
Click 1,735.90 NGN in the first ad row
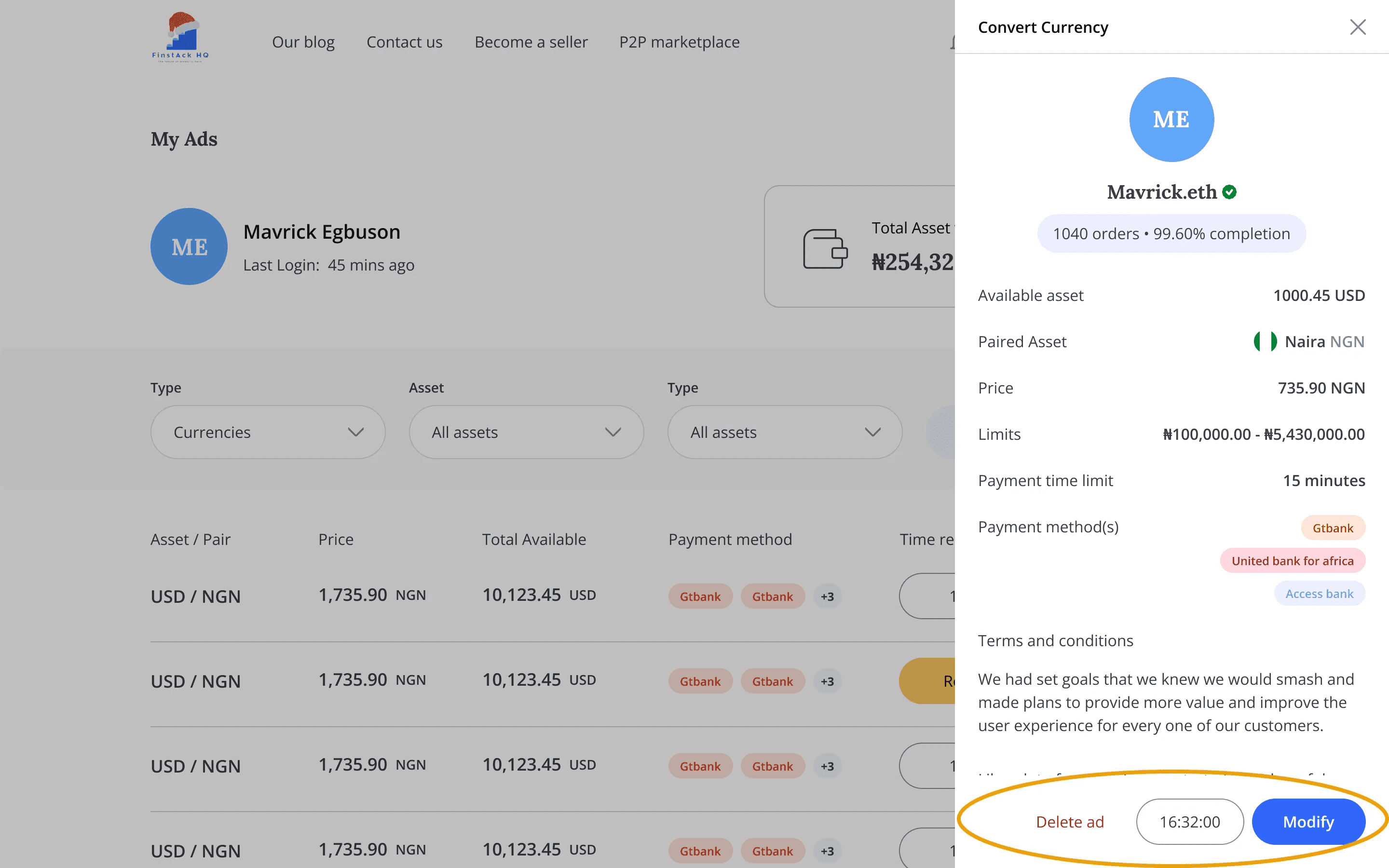coord(372,595)
